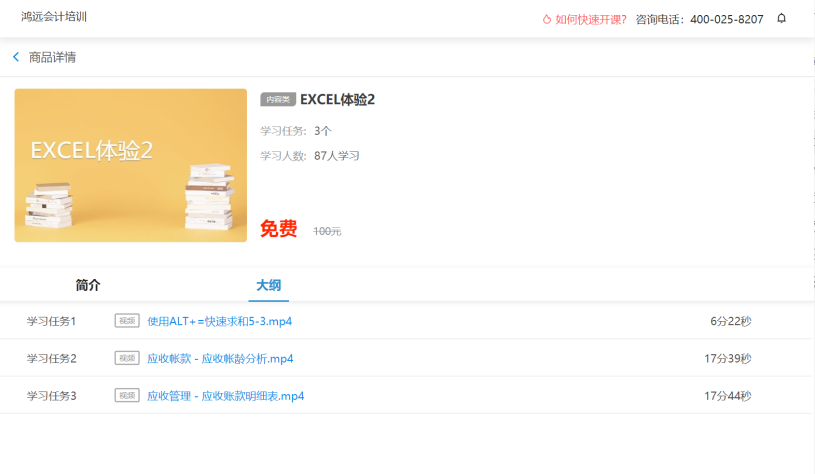Viewport: 815px width, 474px height.
Task: Click the 内容类 badge
Action: point(278,99)
